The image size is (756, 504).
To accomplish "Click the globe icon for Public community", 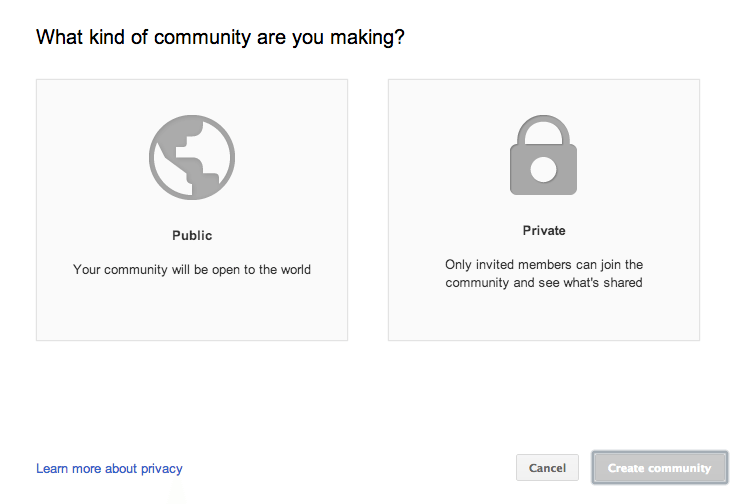I will click(x=192, y=157).
